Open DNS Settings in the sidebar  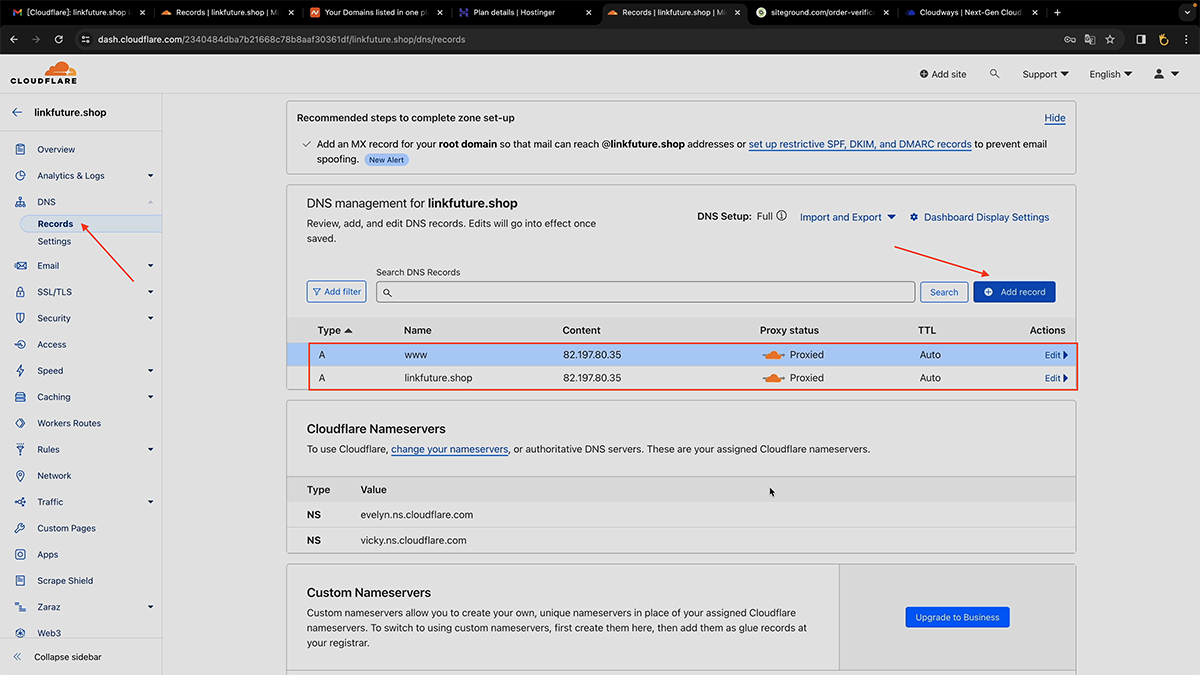[x=54, y=241]
